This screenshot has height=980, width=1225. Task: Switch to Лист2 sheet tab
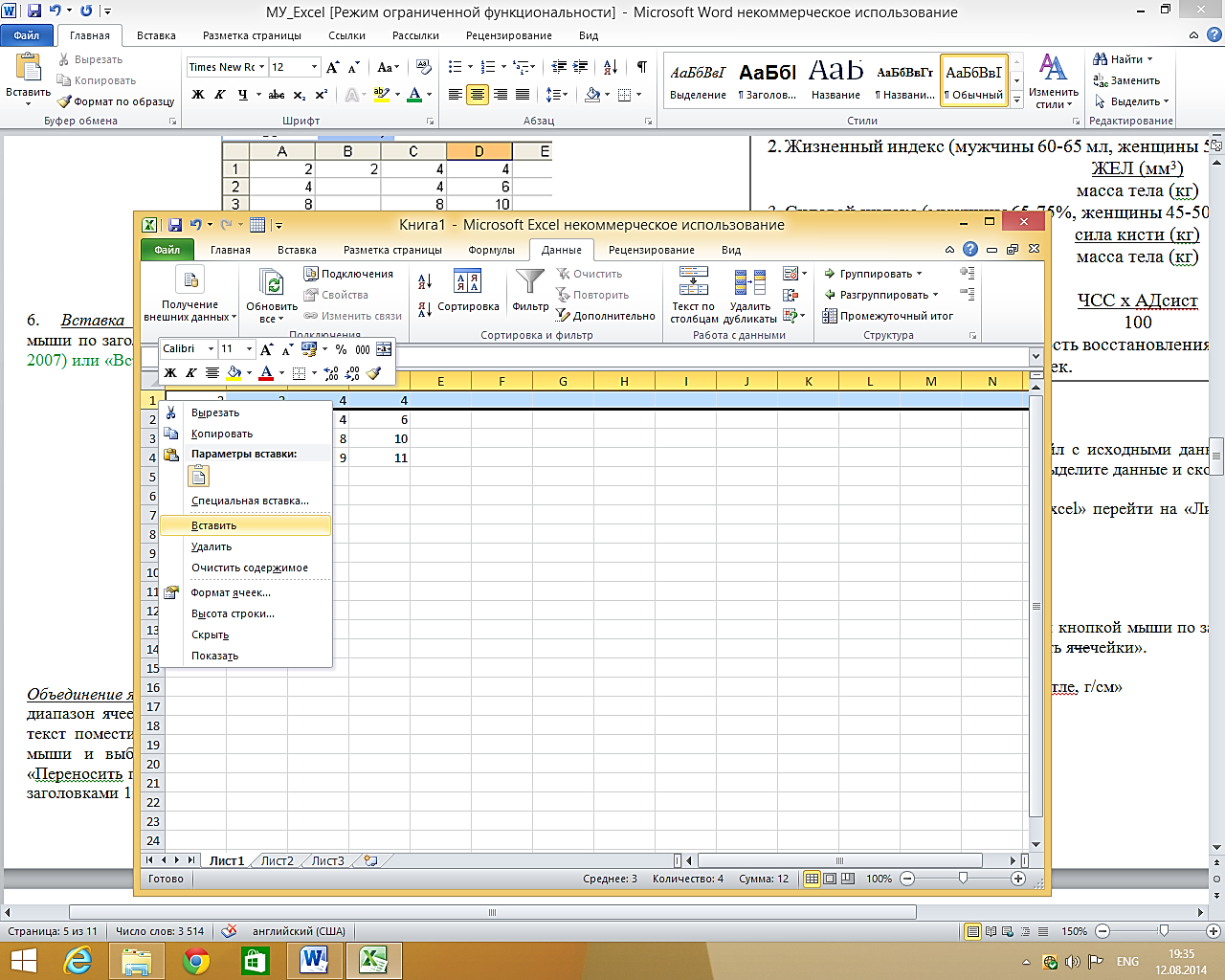[x=278, y=860]
